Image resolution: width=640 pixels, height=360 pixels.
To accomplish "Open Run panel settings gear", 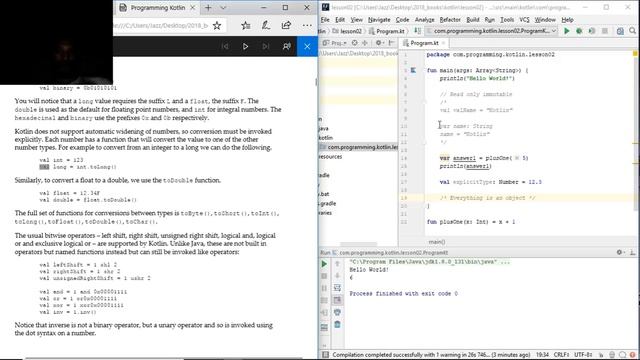I will (x=620, y=253).
